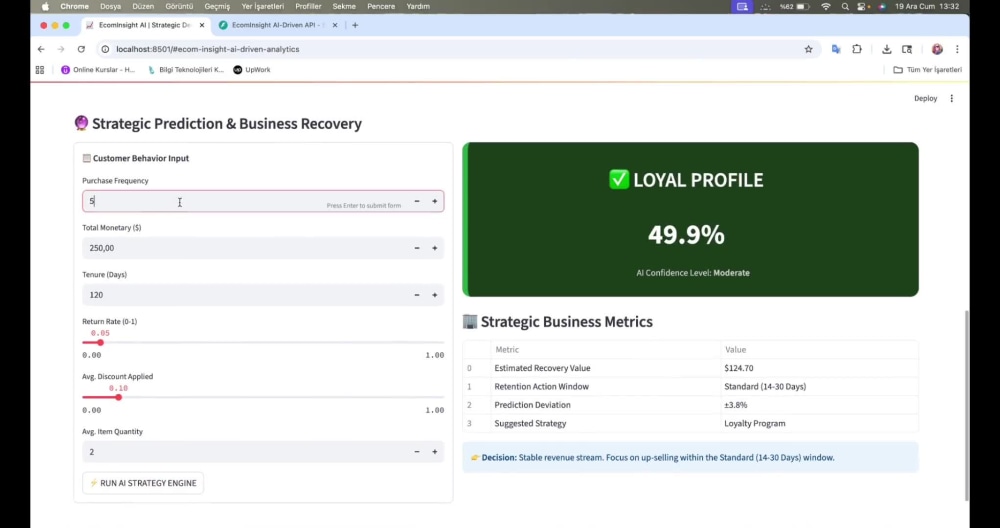Close the EcomInsight AI-Driven API tab
The image size is (1000, 528).
click(x=335, y=25)
